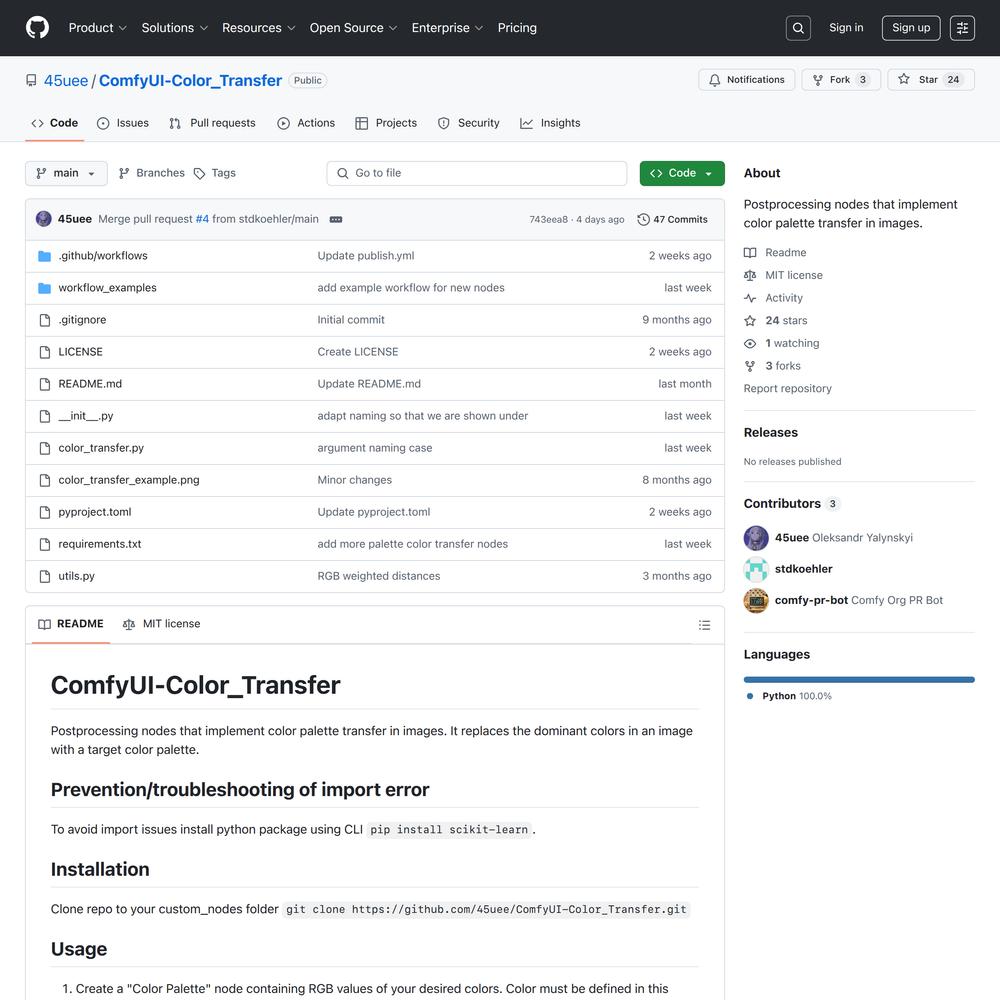Click the Notifications bell icon
This screenshot has height=1000, width=1000.
[715, 80]
